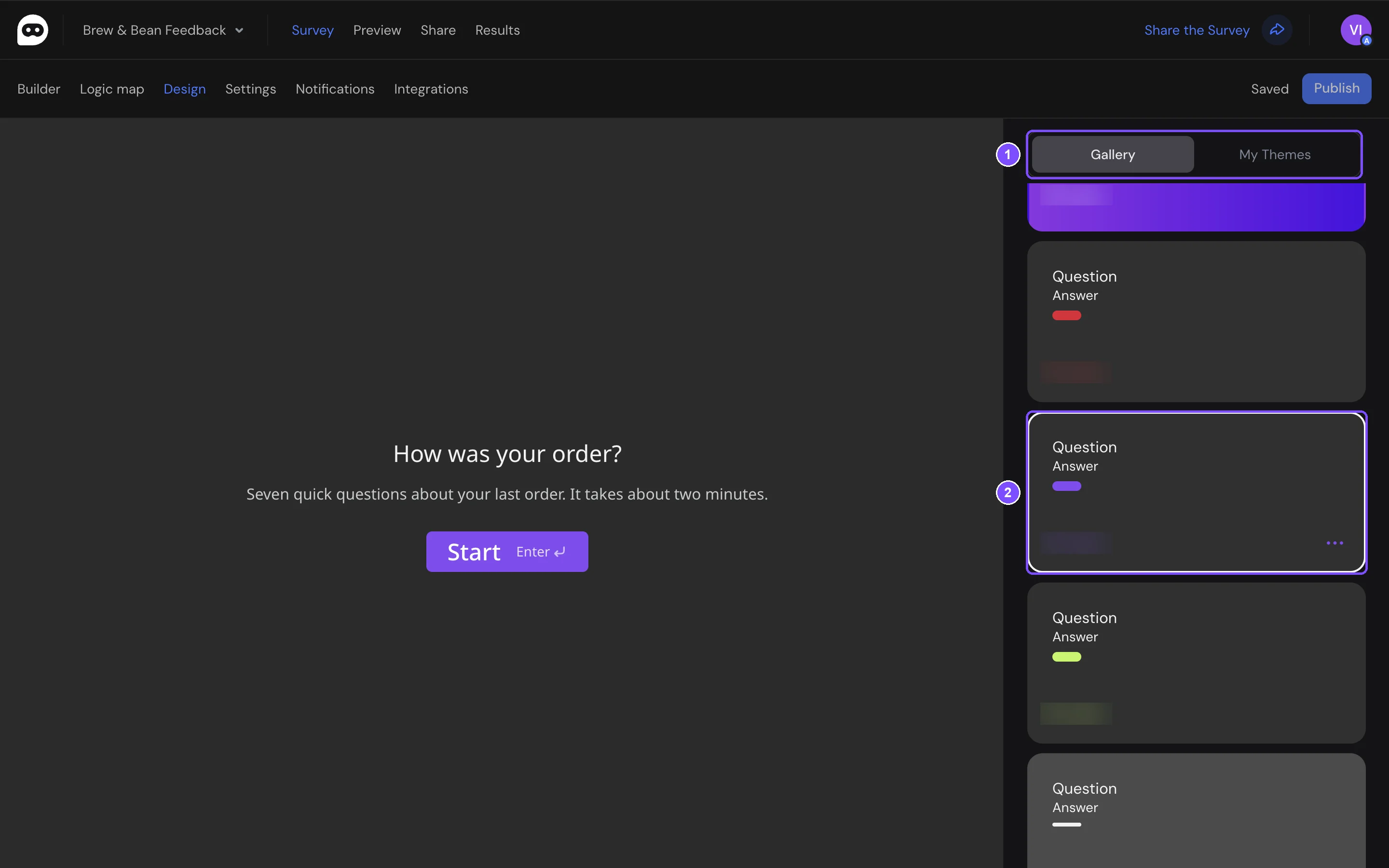Choose the purple accent theme card
This screenshot has height=868, width=1389.
1196,492
